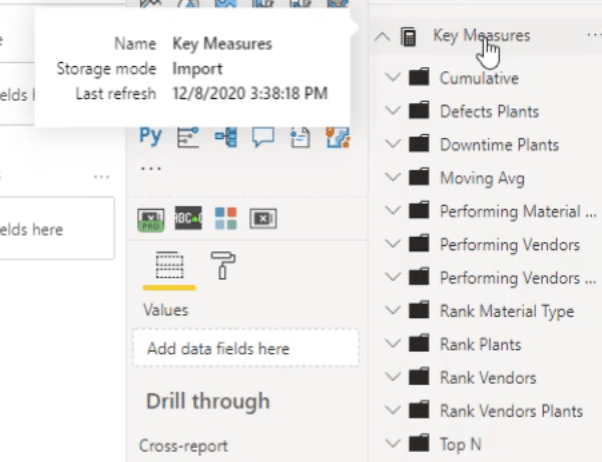Collapse the Key Measures table

[x=382, y=37]
